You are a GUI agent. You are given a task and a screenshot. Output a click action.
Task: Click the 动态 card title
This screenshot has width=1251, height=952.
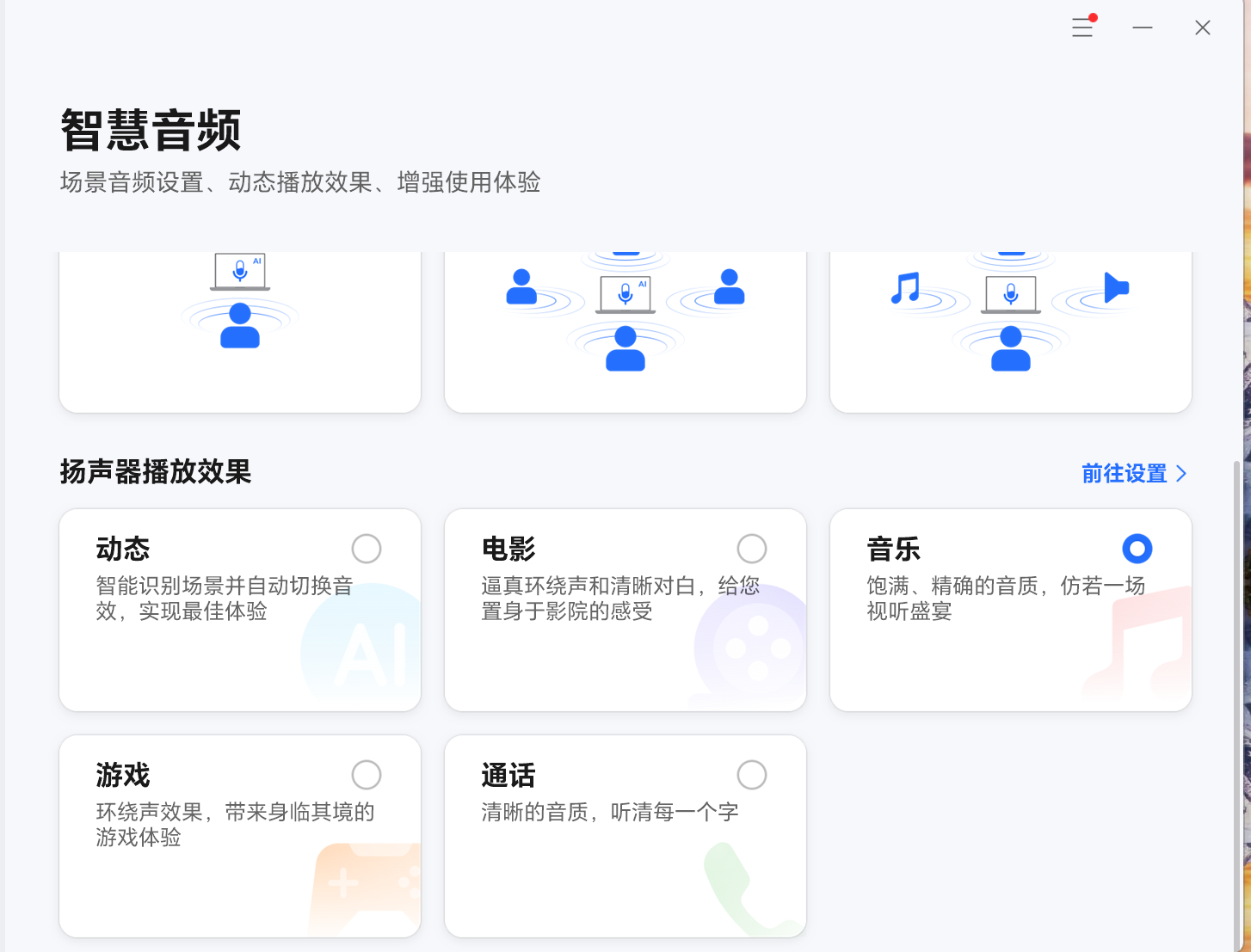(123, 549)
